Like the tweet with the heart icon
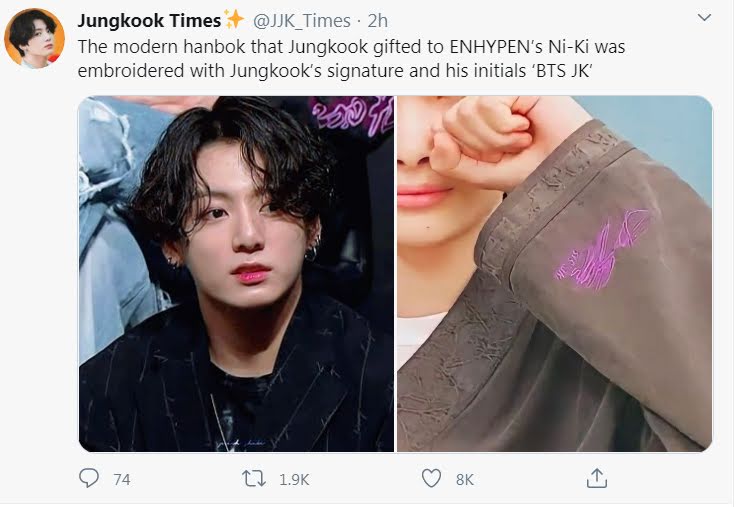Viewport: 737px width, 507px height. point(431,478)
